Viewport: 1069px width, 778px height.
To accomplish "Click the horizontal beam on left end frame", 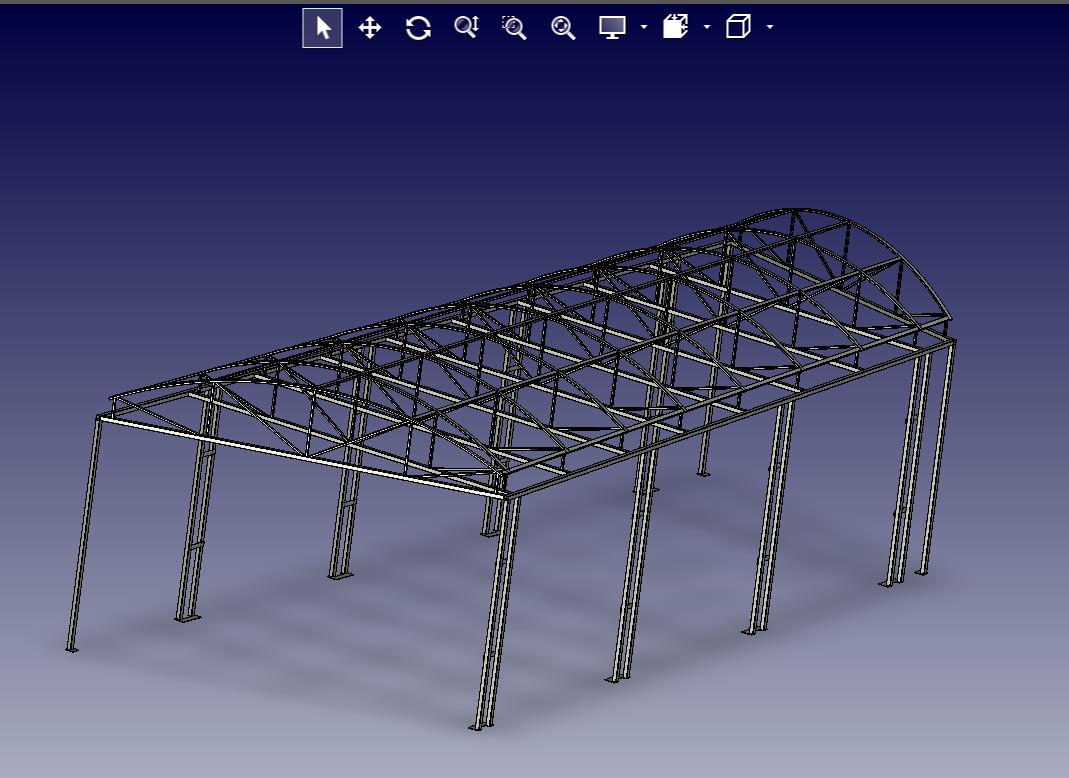I will (x=300, y=455).
